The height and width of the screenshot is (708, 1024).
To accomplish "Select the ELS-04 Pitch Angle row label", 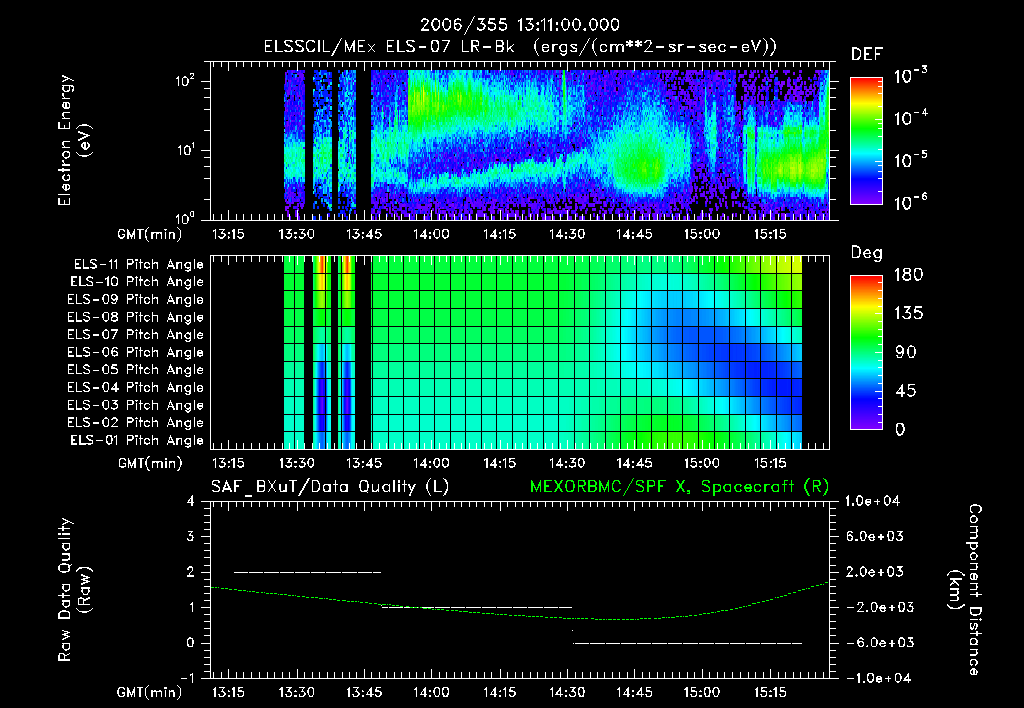I will point(136,387).
